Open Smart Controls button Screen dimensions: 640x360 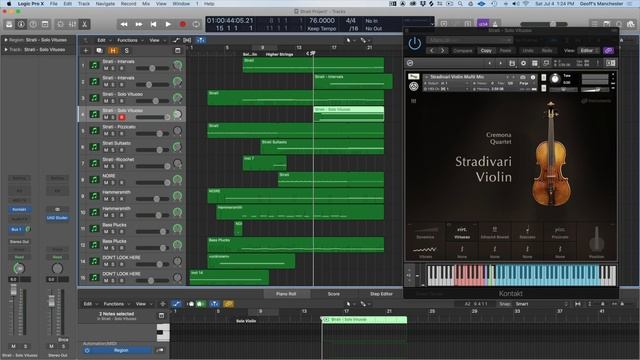click(60, 24)
